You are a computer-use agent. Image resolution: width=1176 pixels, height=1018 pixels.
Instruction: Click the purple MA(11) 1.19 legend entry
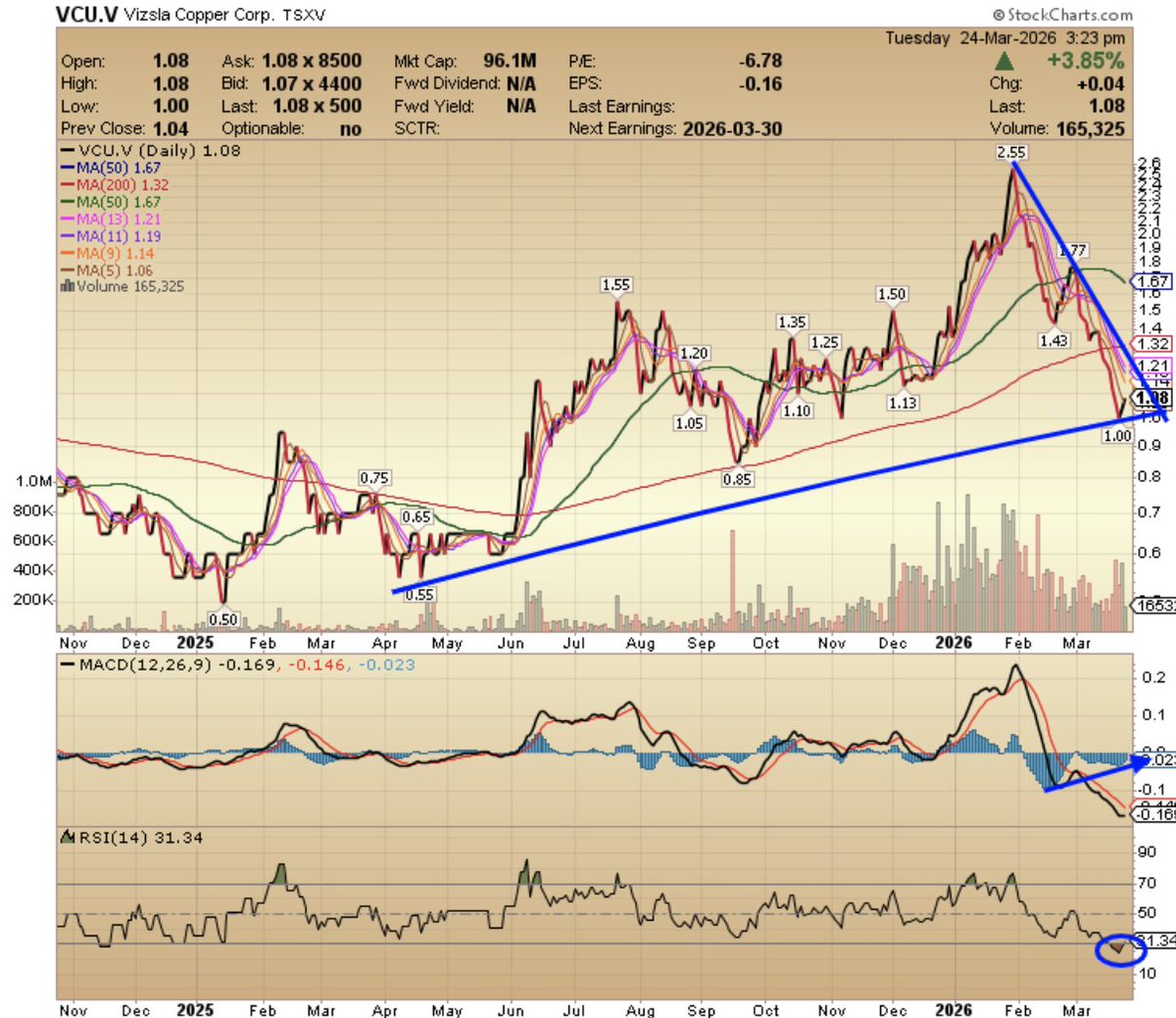click(111, 236)
